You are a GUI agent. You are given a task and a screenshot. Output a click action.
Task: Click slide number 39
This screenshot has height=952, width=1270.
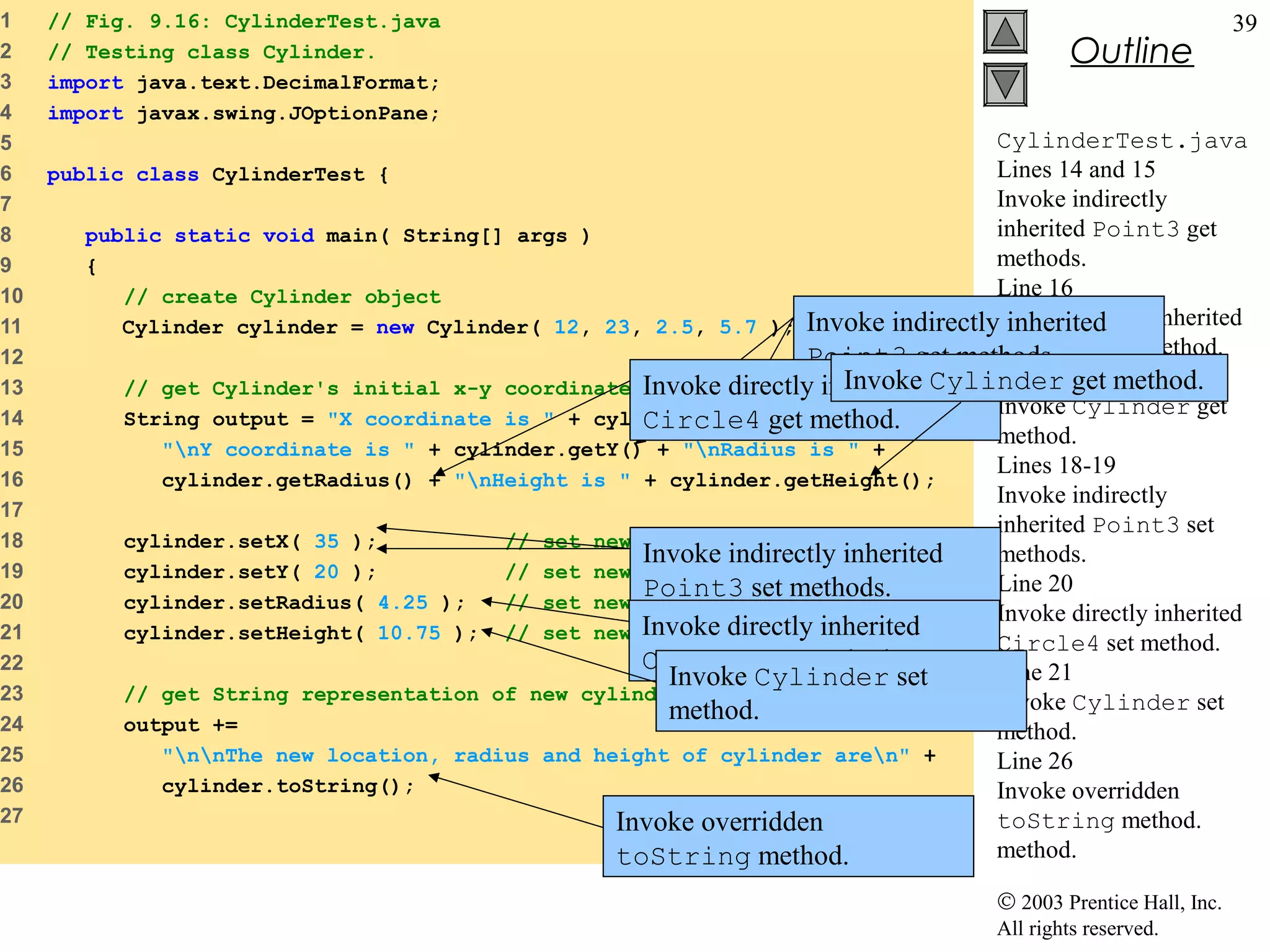(1244, 24)
